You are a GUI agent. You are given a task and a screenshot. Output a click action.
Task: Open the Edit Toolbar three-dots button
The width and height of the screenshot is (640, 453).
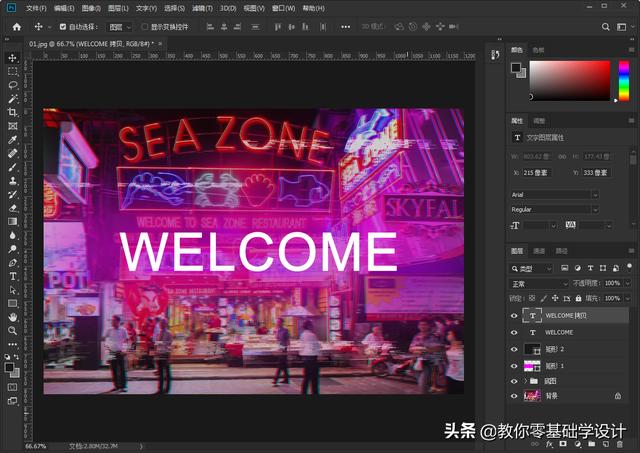click(13, 344)
